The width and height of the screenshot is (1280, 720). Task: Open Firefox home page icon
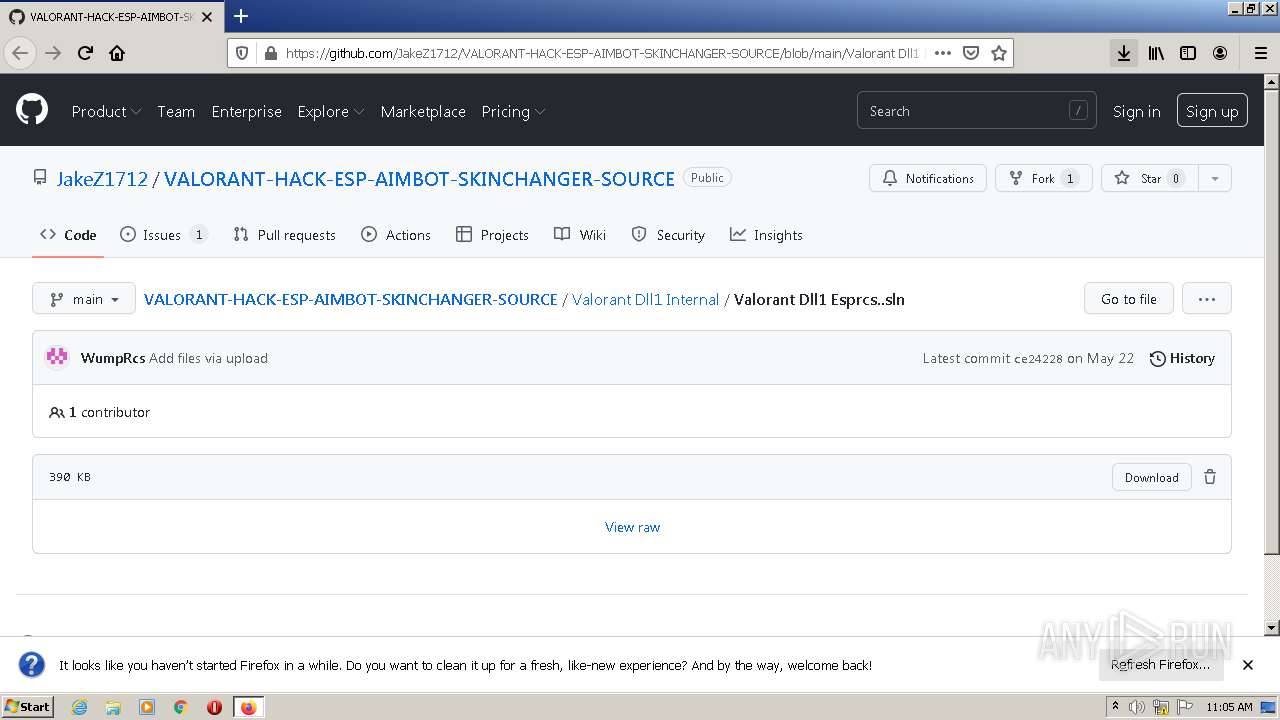pos(117,53)
